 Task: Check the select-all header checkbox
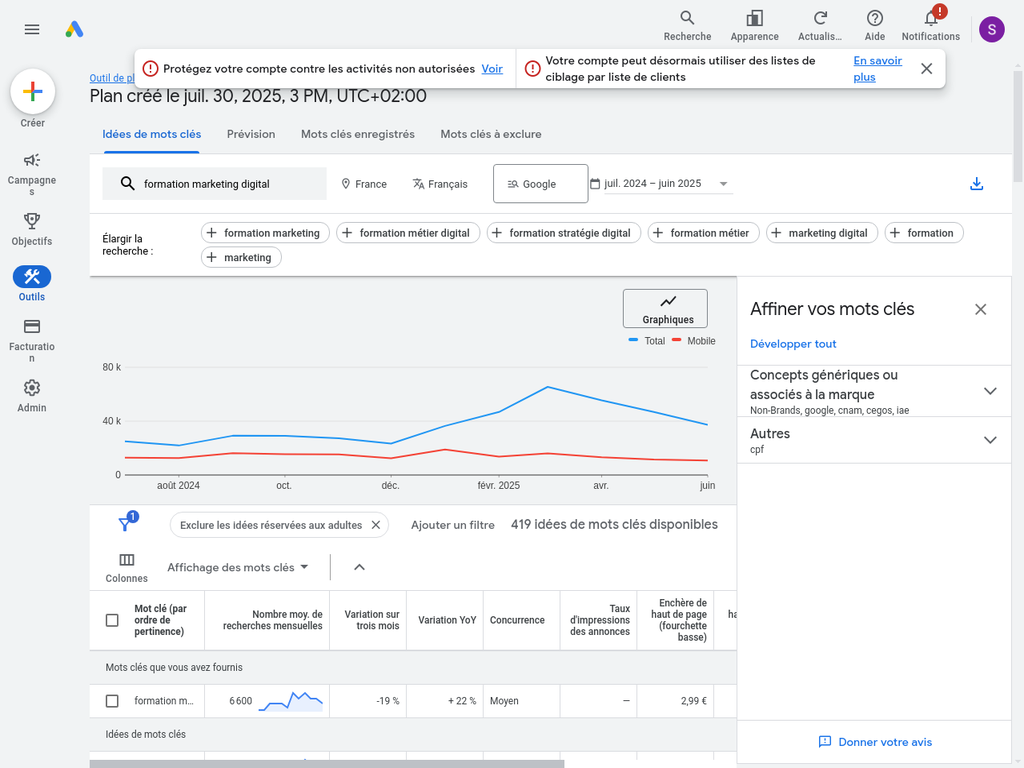pyautogui.click(x=112, y=620)
